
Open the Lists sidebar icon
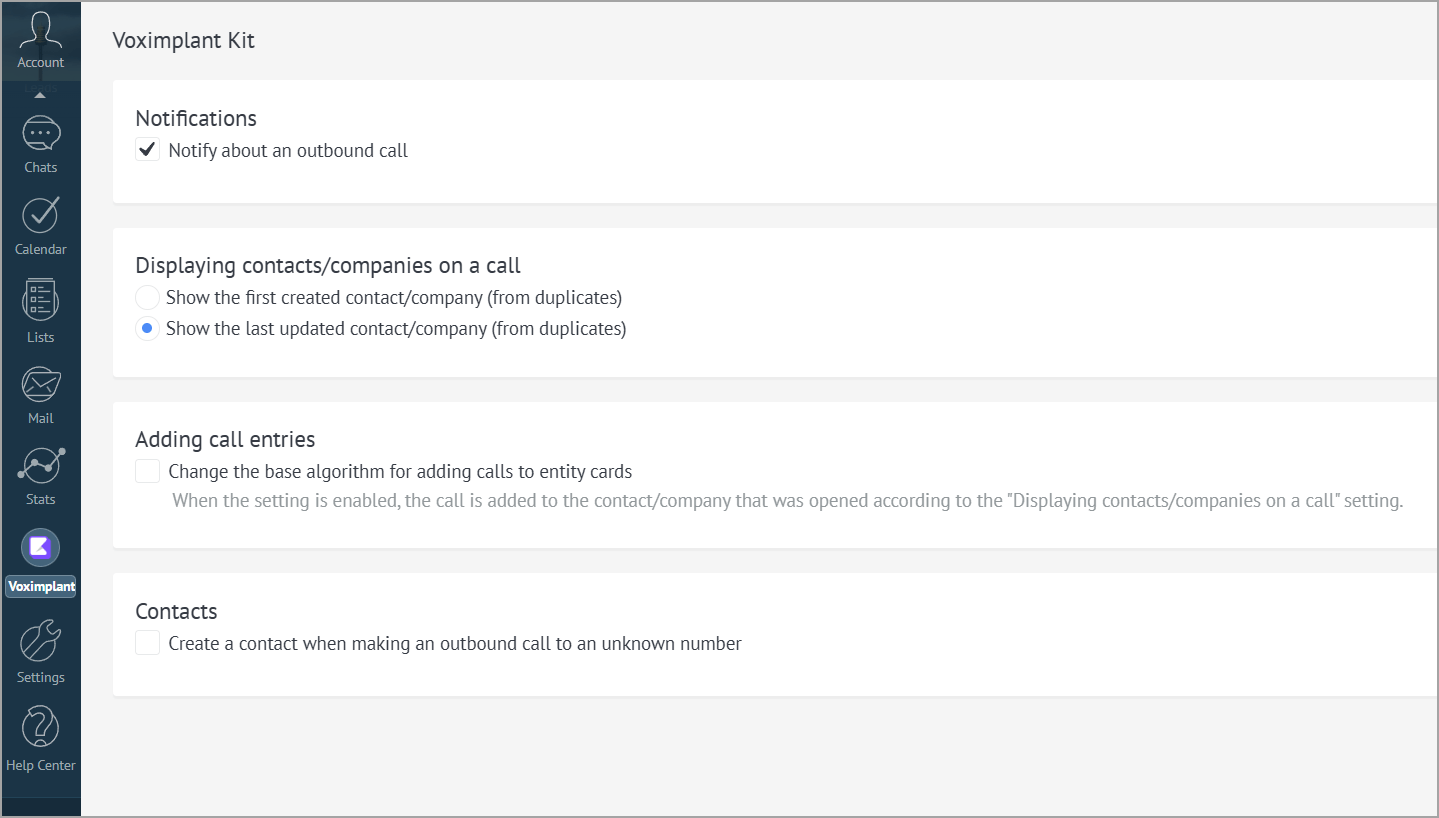click(x=41, y=300)
